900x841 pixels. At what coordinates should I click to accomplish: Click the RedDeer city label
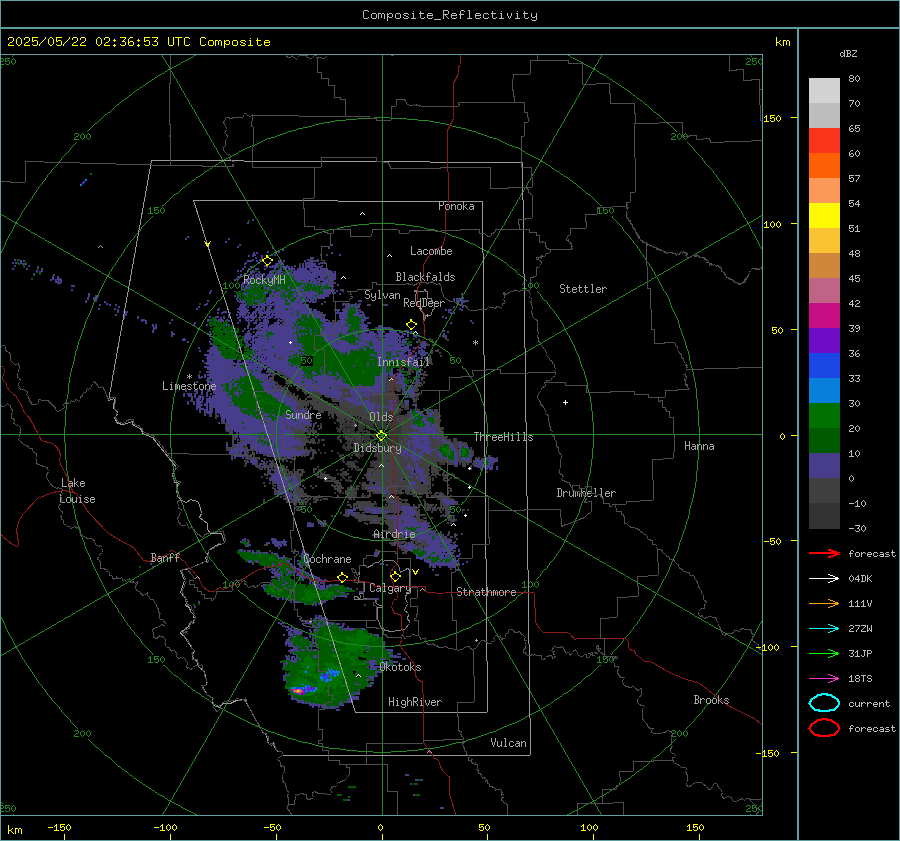click(x=424, y=303)
